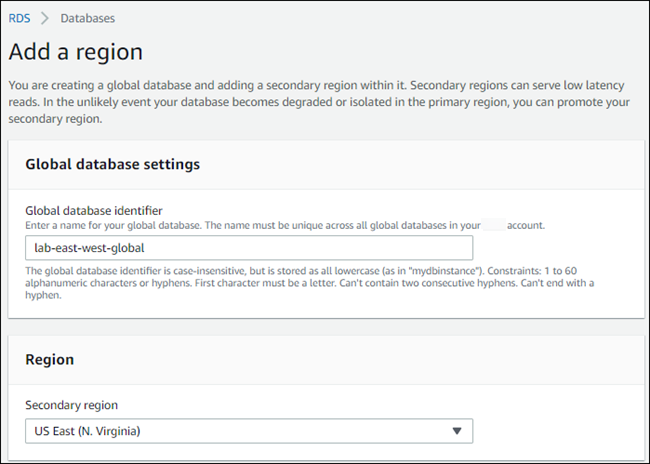Viewport: 650px width, 464px height.
Task: Click the Region section header
Action: [x=50, y=359]
